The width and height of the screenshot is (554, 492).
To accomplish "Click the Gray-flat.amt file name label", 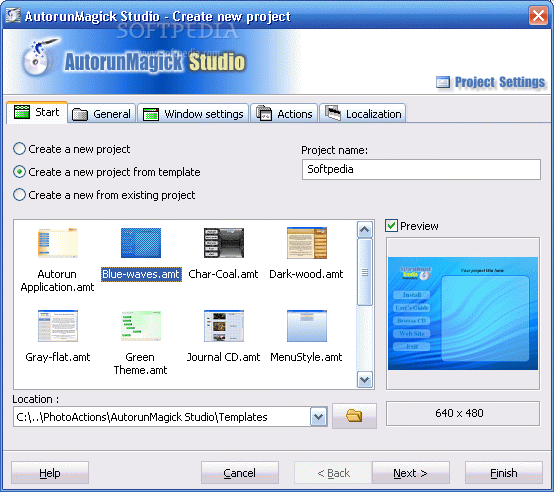I will [x=58, y=357].
